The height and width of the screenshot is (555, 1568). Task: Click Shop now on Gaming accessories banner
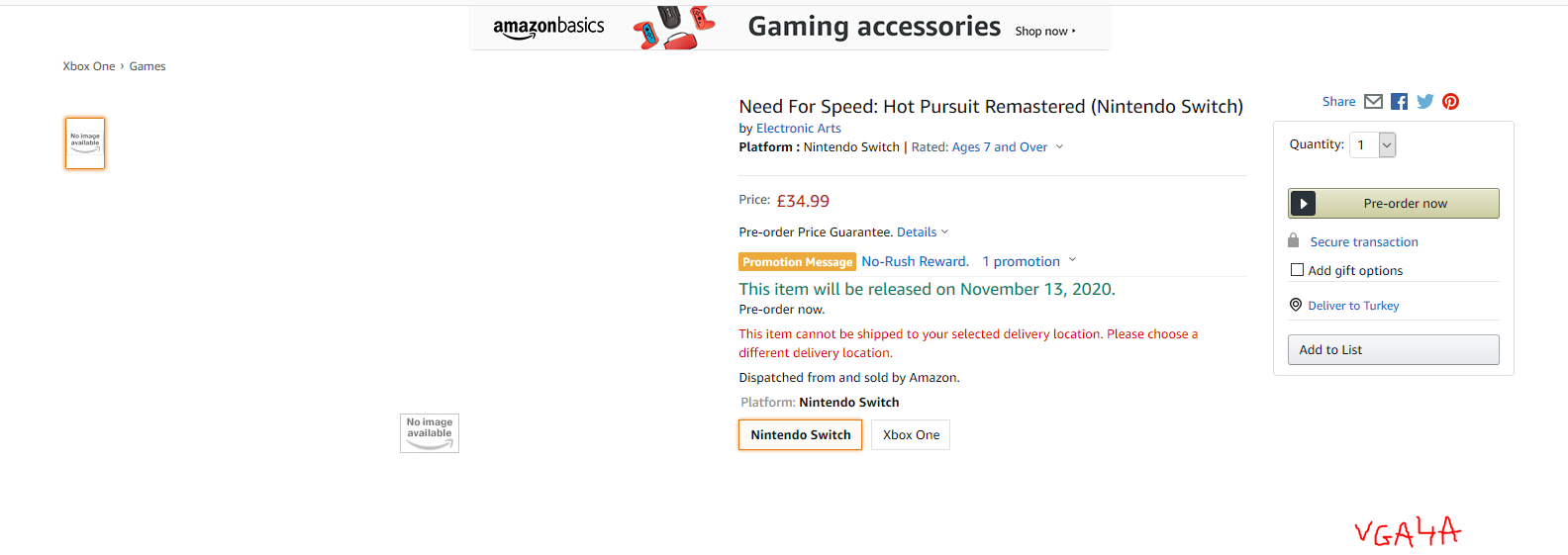pyautogui.click(x=1044, y=32)
